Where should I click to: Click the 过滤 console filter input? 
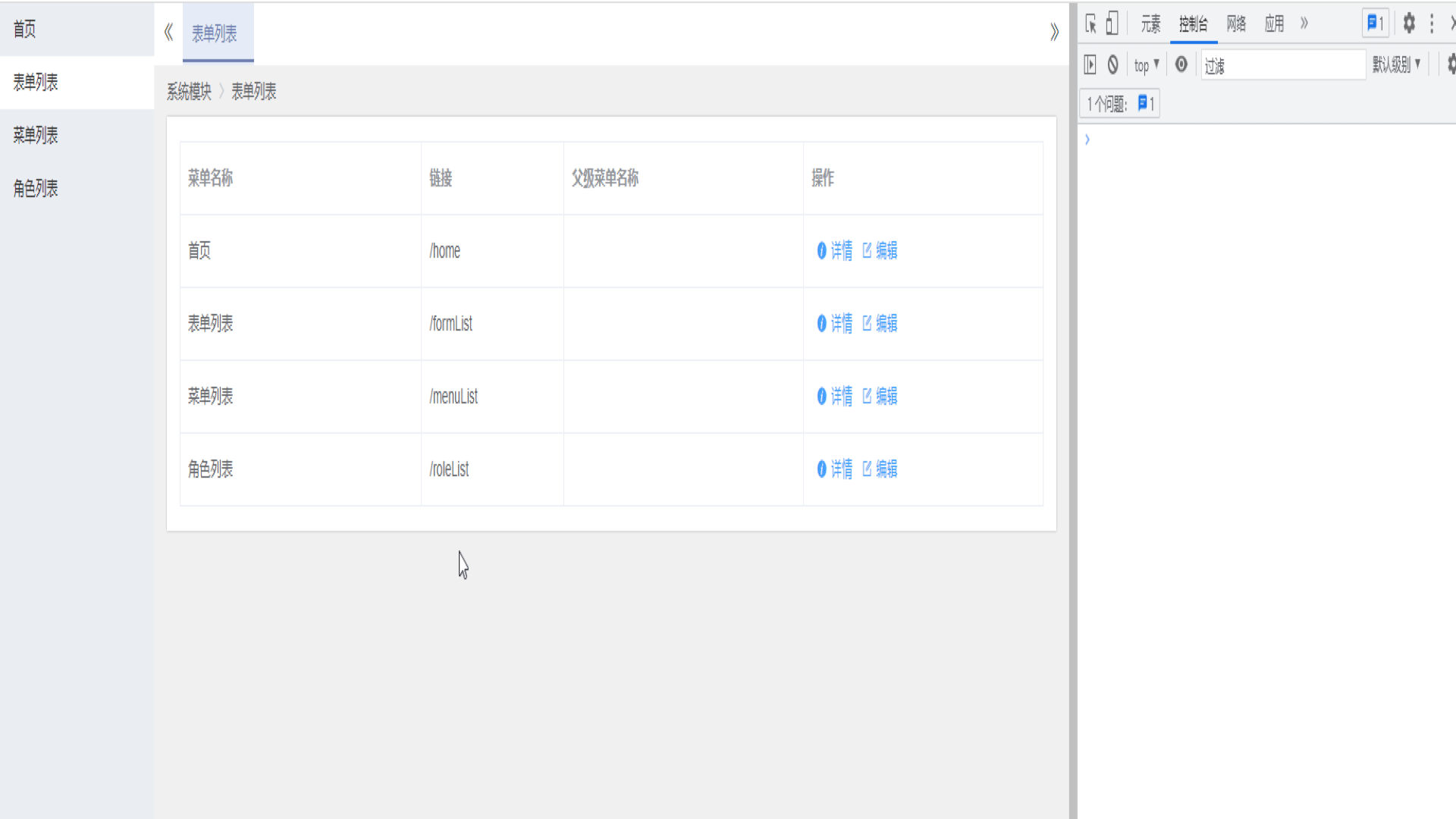1283,66
